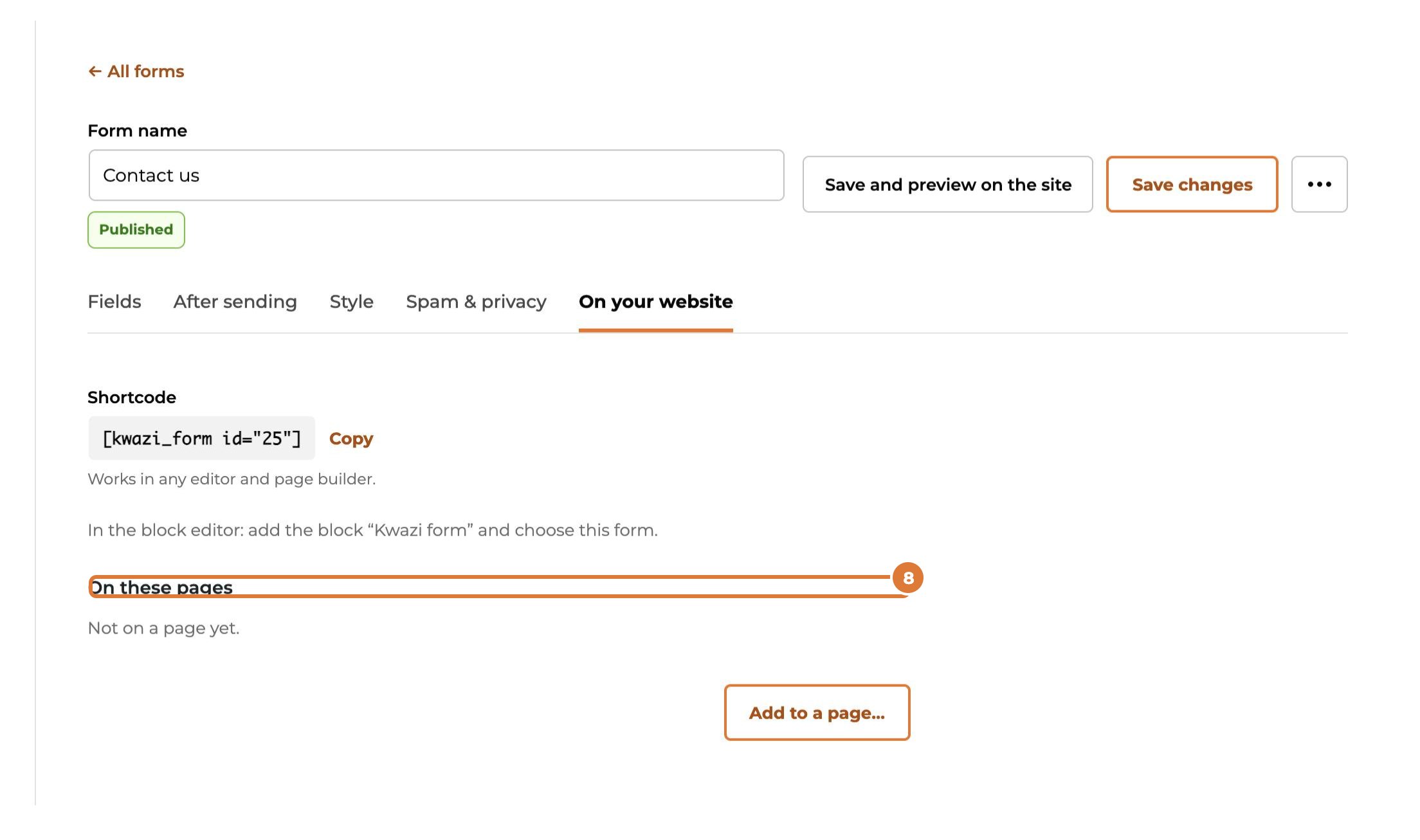Viewport: 1420px width, 840px height.
Task: Click Add to a page button
Action: 817,713
